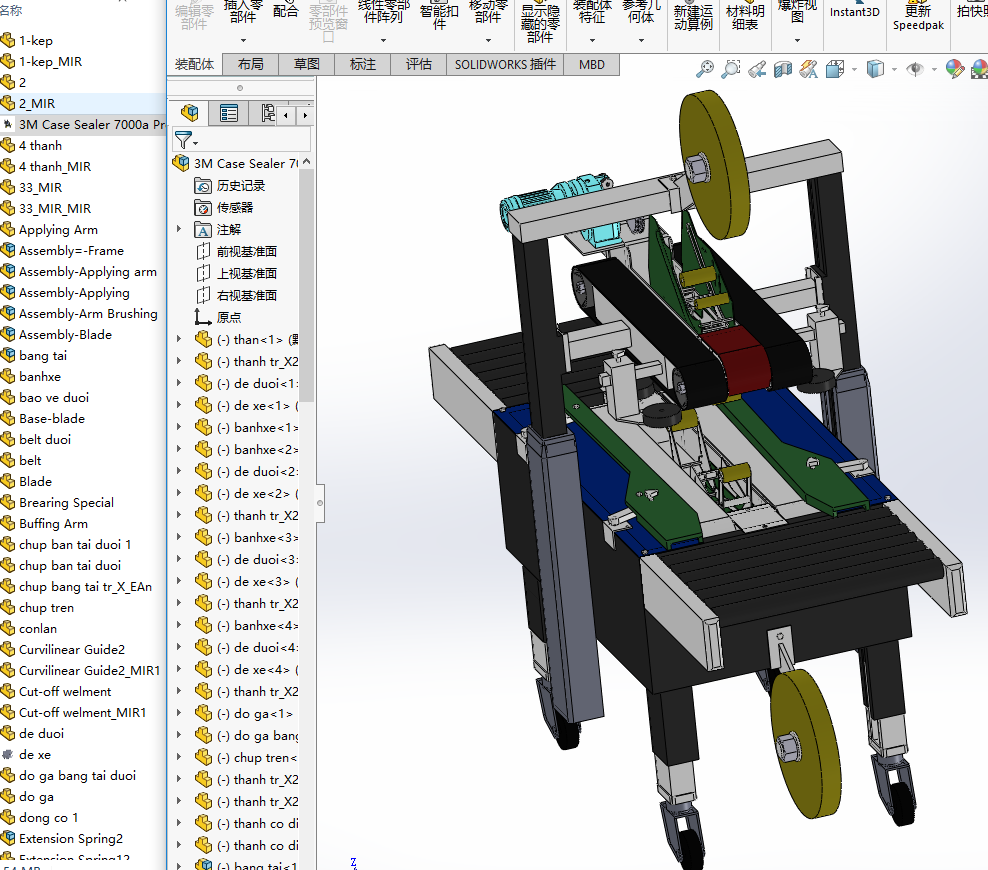988x870 pixels.
Task: Expand the 注解 folder in the tree
Action: [x=180, y=229]
